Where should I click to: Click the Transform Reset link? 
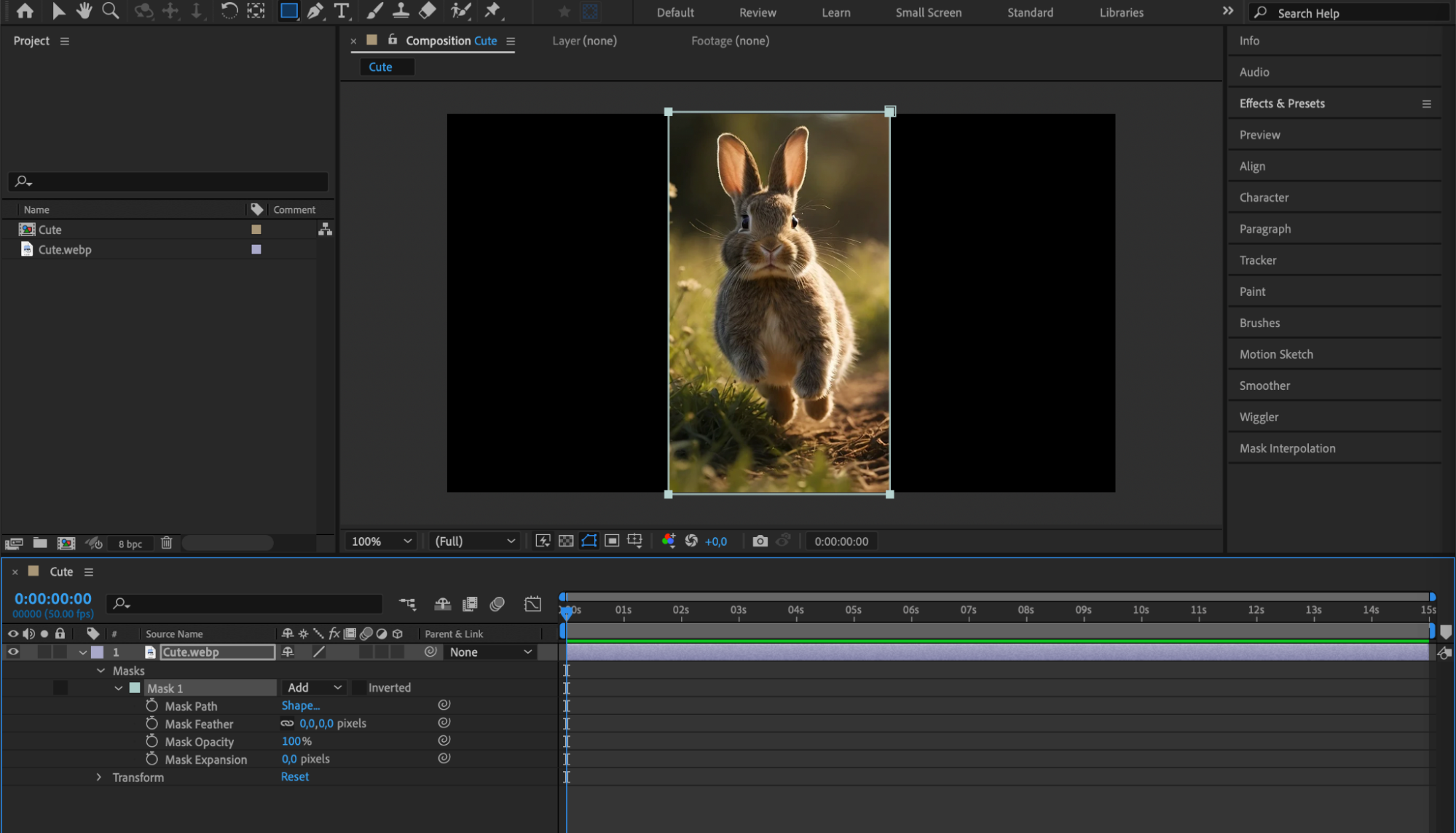point(295,777)
